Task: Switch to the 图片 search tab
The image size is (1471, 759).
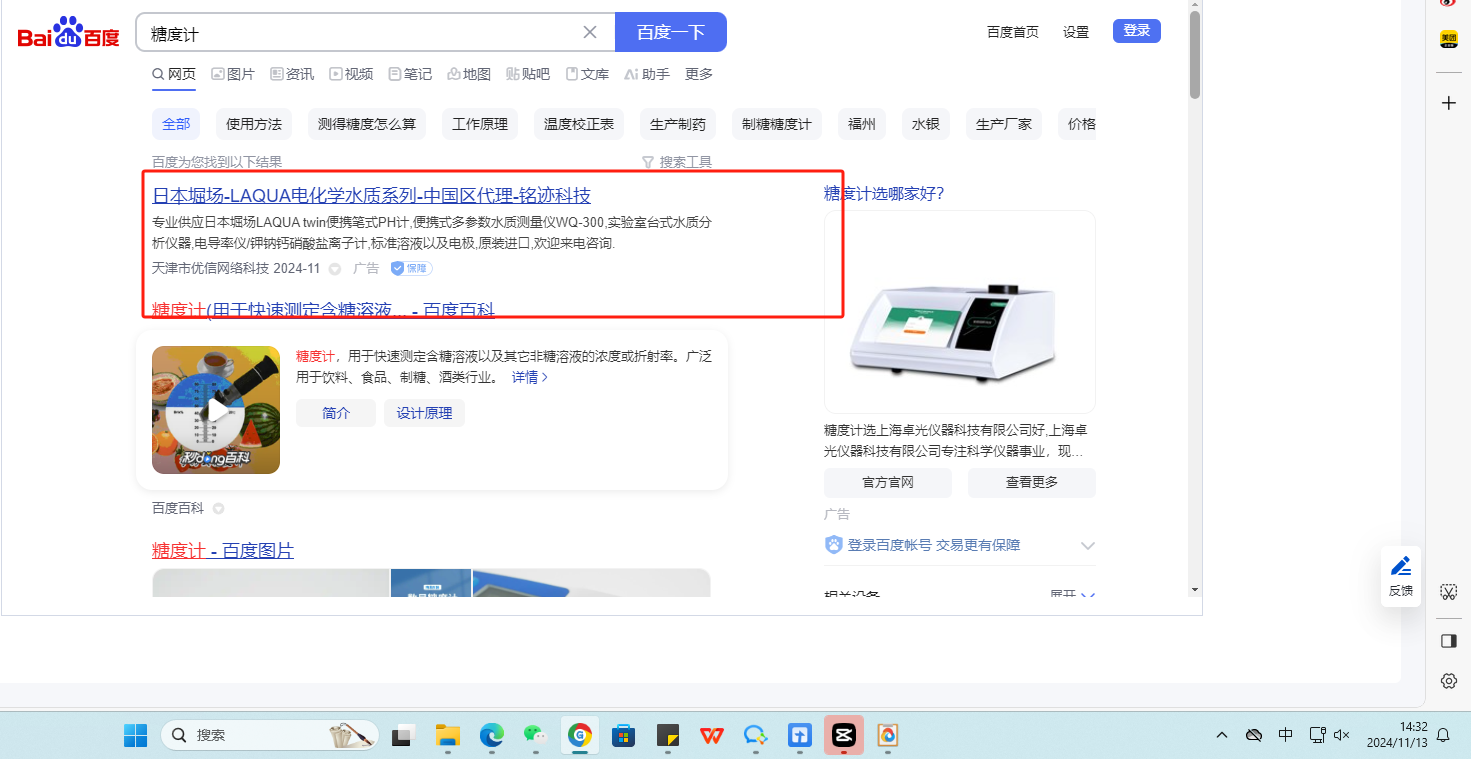Action: (x=233, y=74)
